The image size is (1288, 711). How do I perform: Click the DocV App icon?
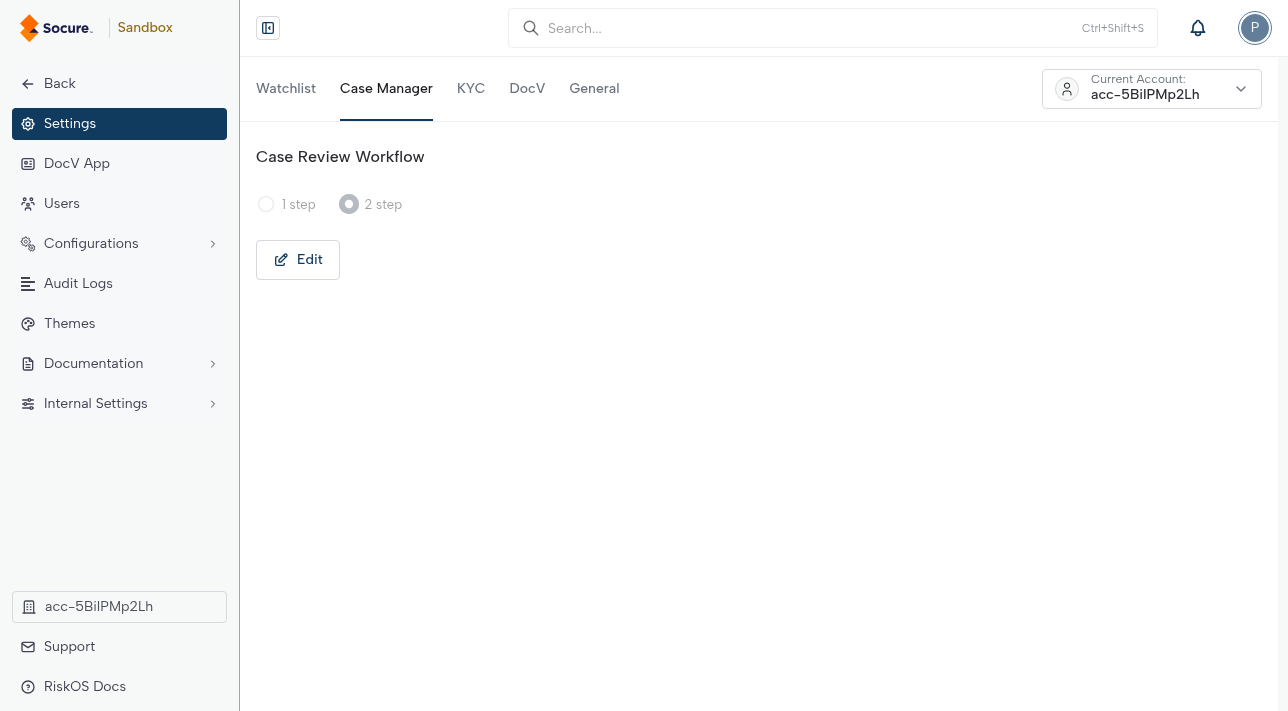(28, 164)
